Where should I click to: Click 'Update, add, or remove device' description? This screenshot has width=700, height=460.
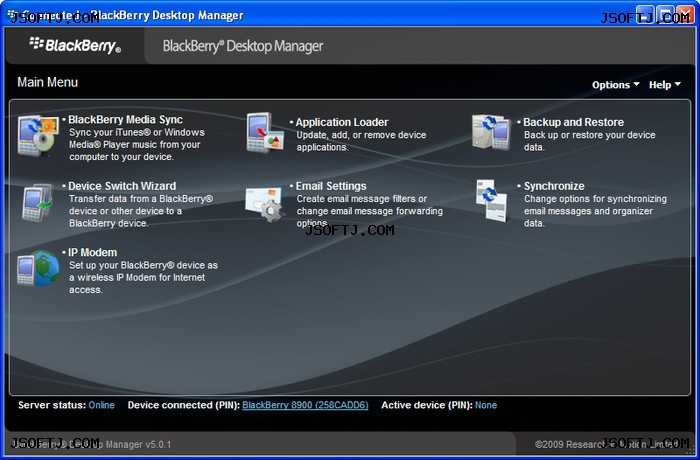point(361,141)
